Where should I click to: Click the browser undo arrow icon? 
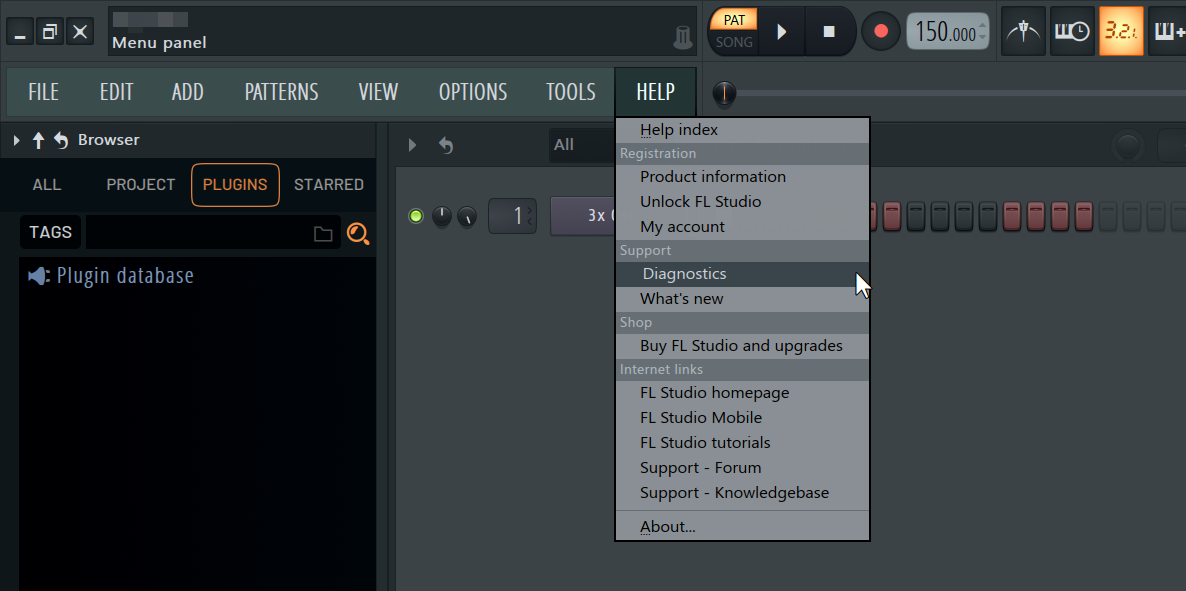pos(61,140)
